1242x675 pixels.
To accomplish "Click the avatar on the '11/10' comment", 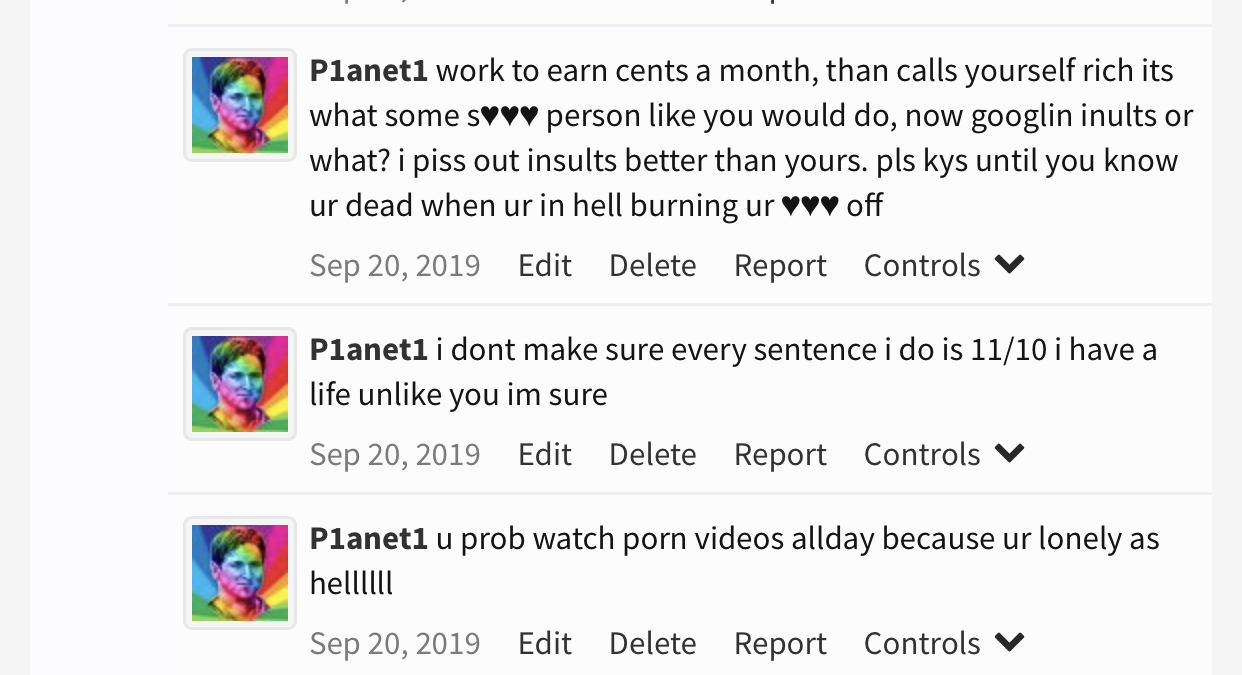I will (240, 384).
